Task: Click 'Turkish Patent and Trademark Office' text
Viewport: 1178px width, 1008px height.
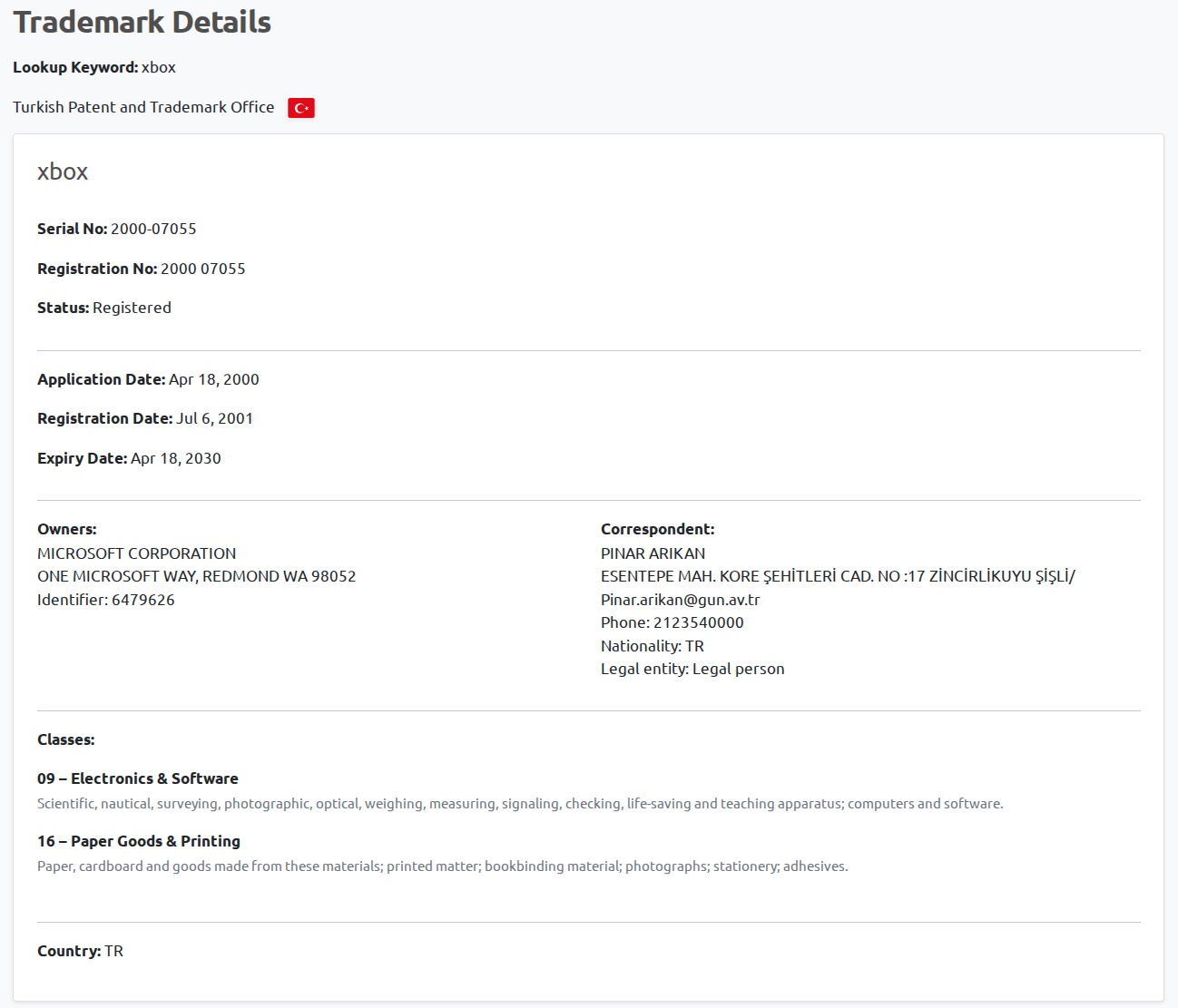Action: (x=143, y=107)
